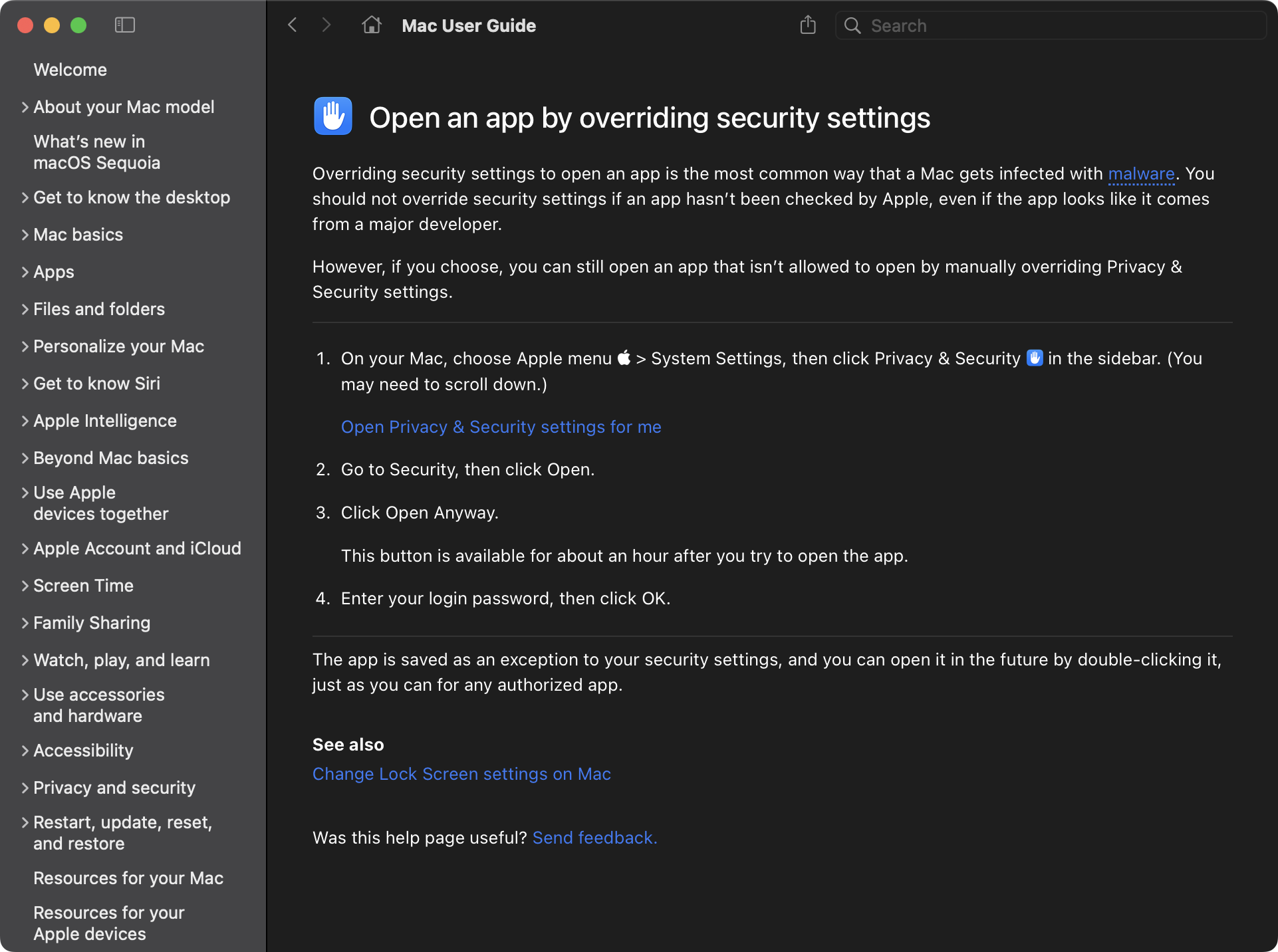The width and height of the screenshot is (1278, 952).
Task: Click Open Privacy & Security settings for me
Action: pyautogui.click(x=501, y=427)
